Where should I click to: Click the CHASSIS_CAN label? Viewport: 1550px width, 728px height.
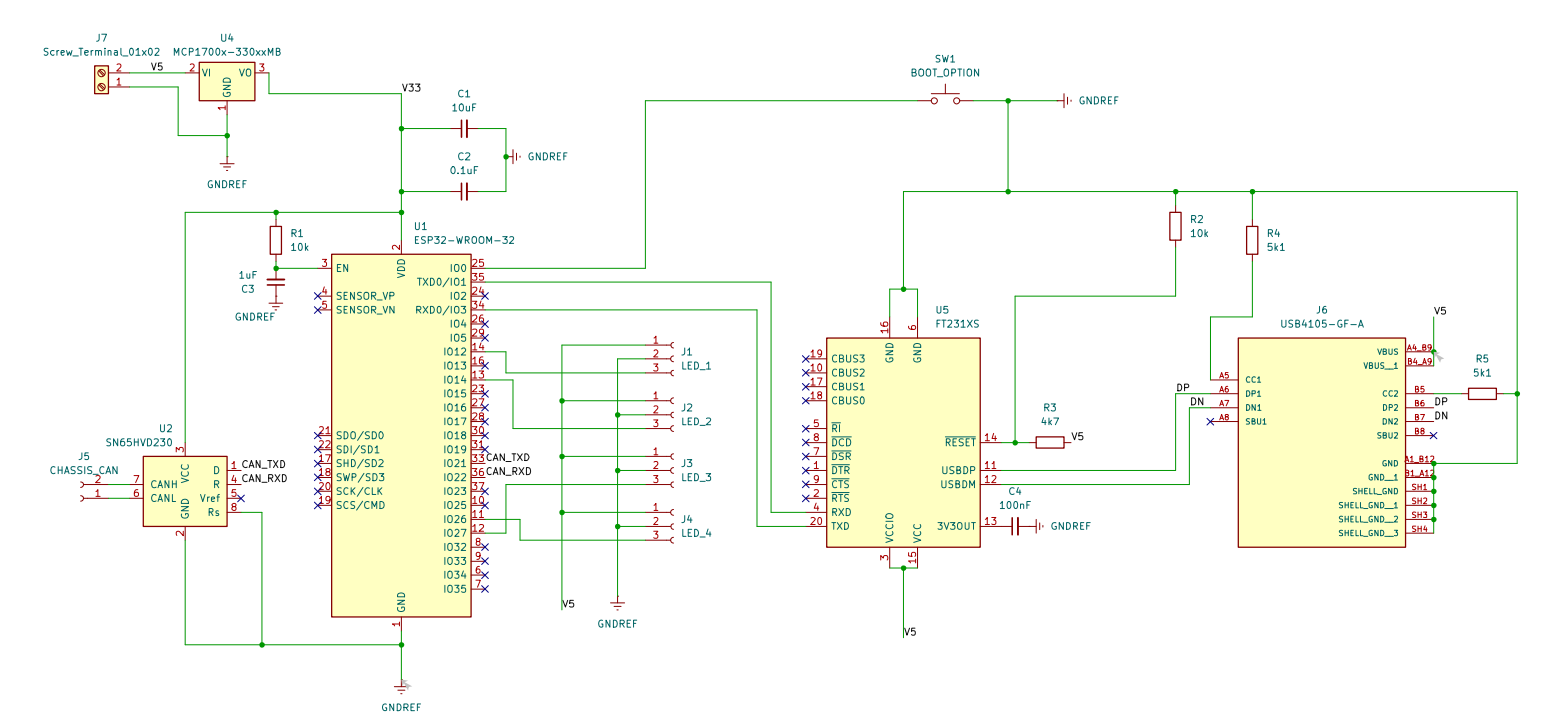click(84, 469)
